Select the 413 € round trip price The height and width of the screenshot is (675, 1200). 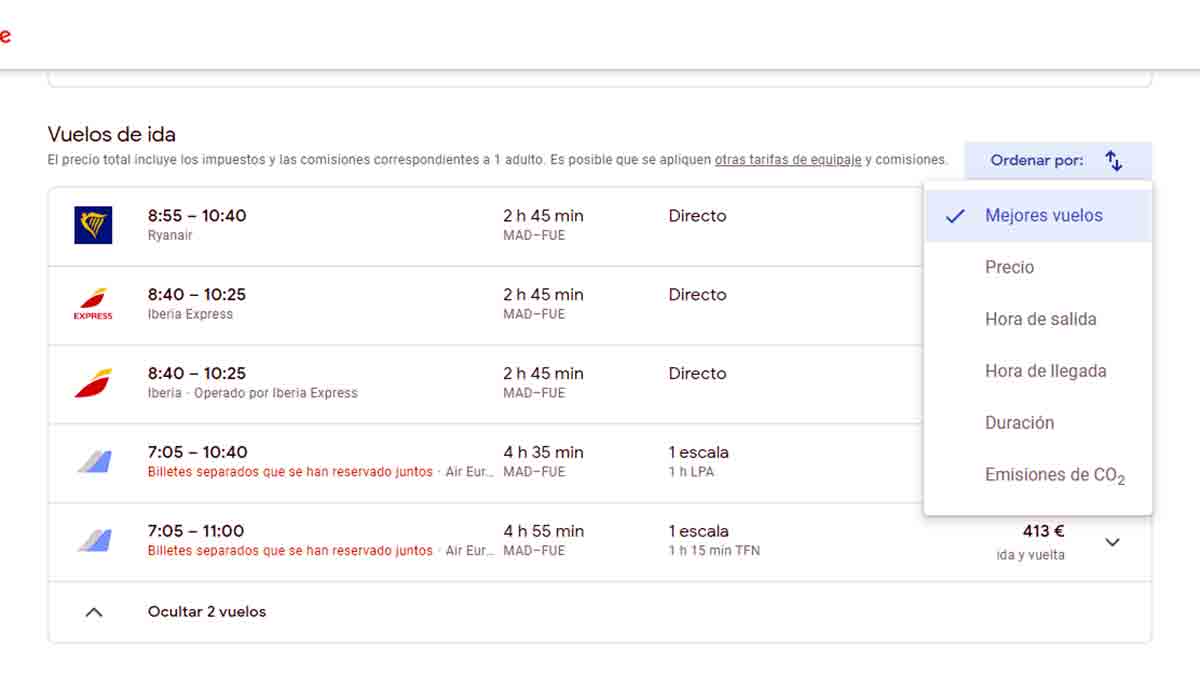pos(1043,532)
